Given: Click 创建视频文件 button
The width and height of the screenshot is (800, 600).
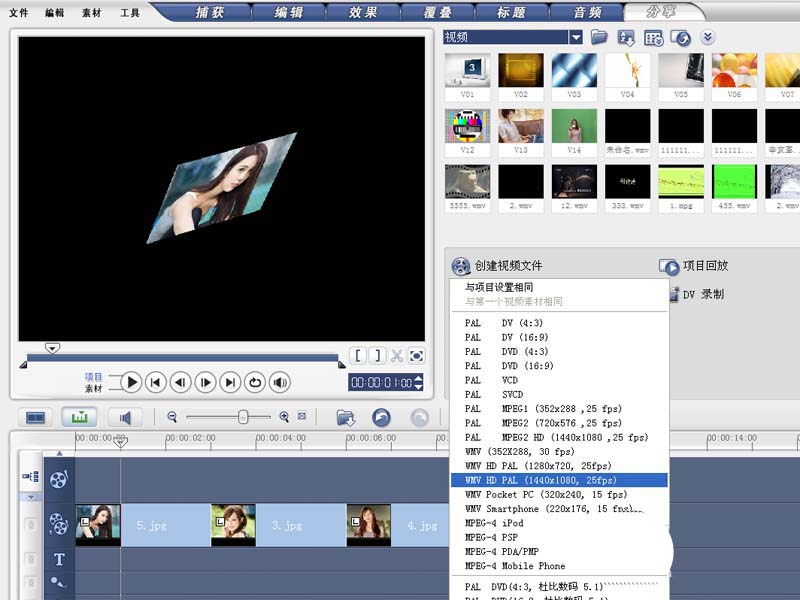Looking at the screenshot, I should (497, 265).
